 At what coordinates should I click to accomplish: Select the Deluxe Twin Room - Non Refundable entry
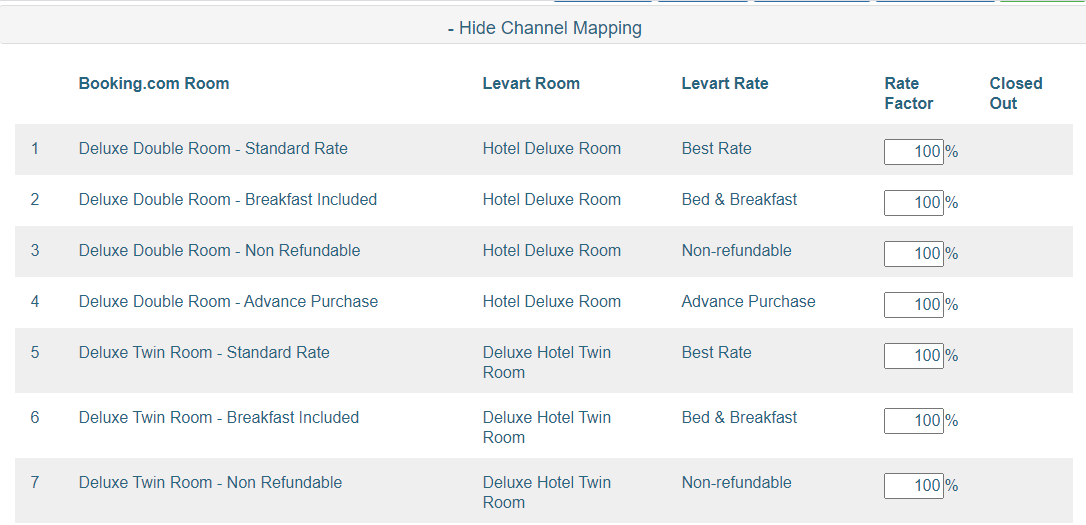[210, 483]
